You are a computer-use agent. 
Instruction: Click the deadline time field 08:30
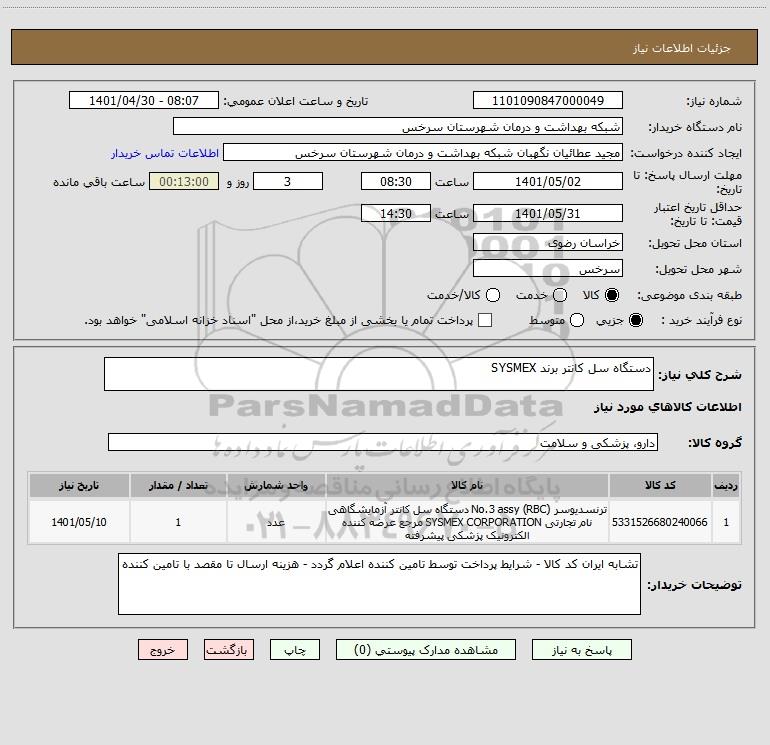point(396,181)
